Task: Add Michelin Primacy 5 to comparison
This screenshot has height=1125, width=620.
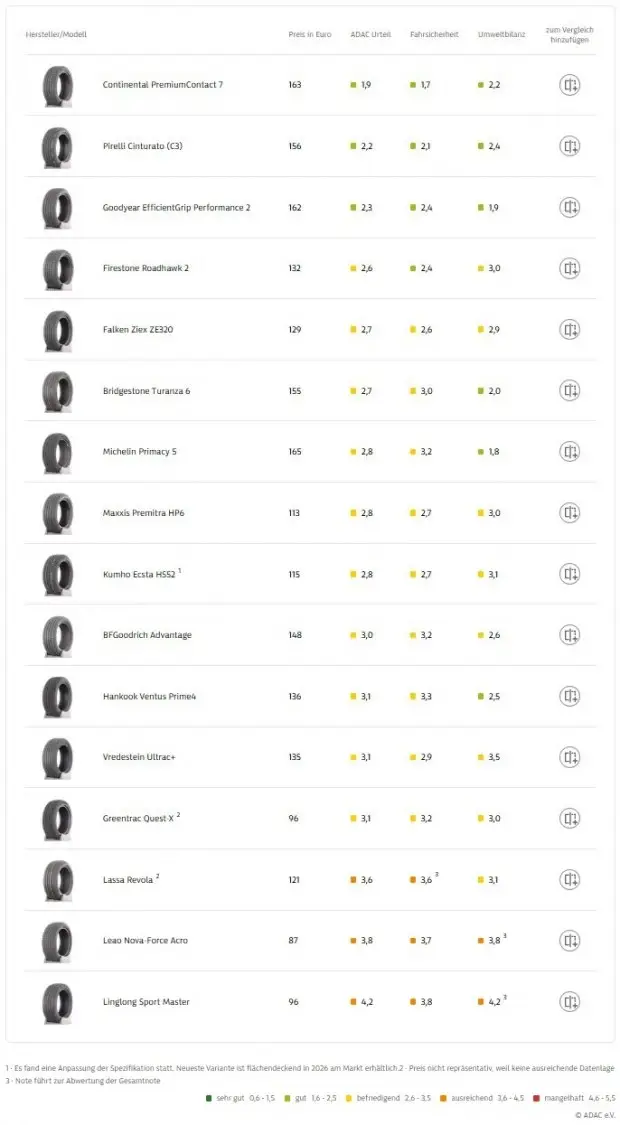Action: pyautogui.click(x=569, y=452)
